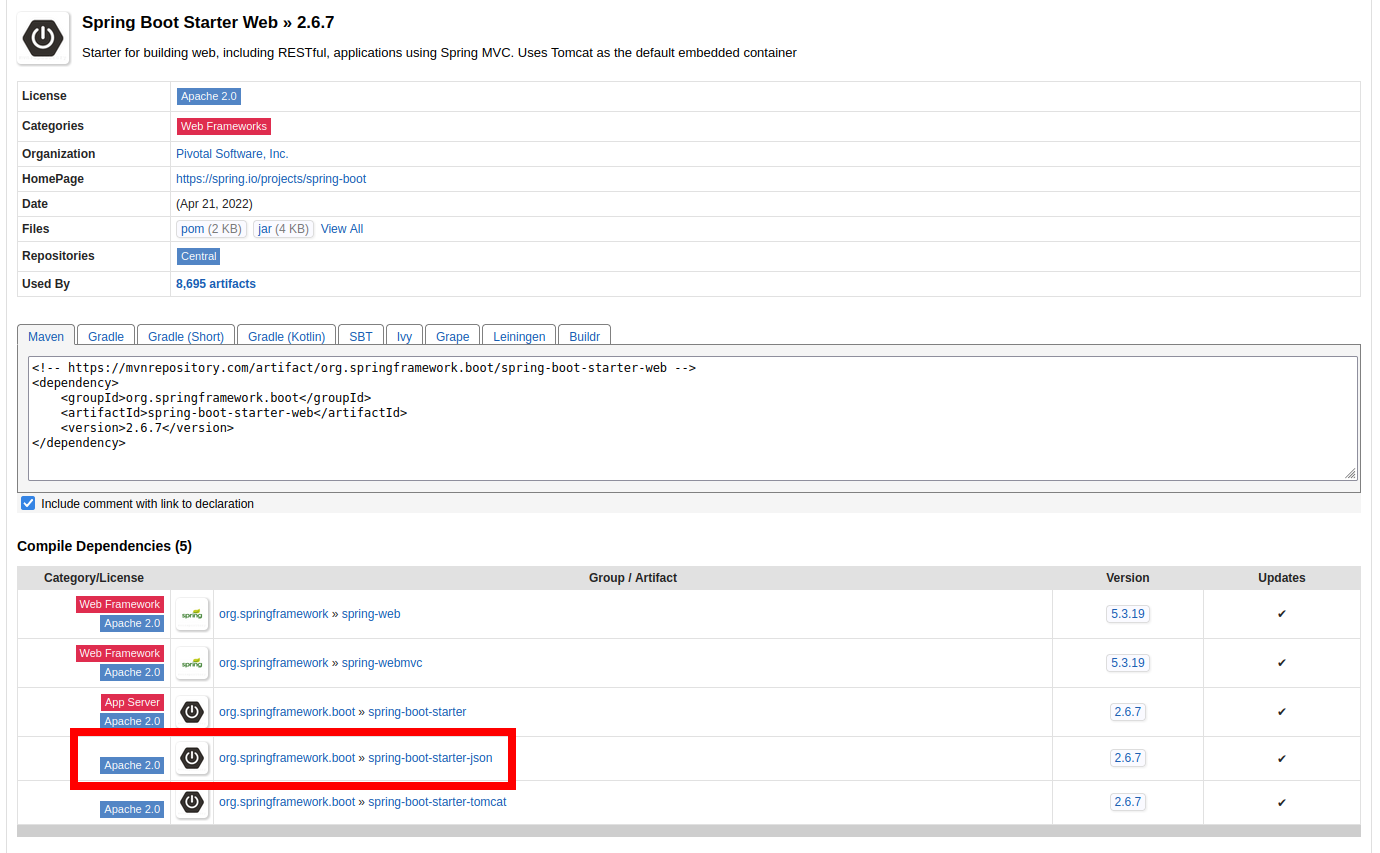Click version 2.6.7 in the spring-boot-starter row
Viewport: 1380px width, 853px height.
(x=1127, y=712)
